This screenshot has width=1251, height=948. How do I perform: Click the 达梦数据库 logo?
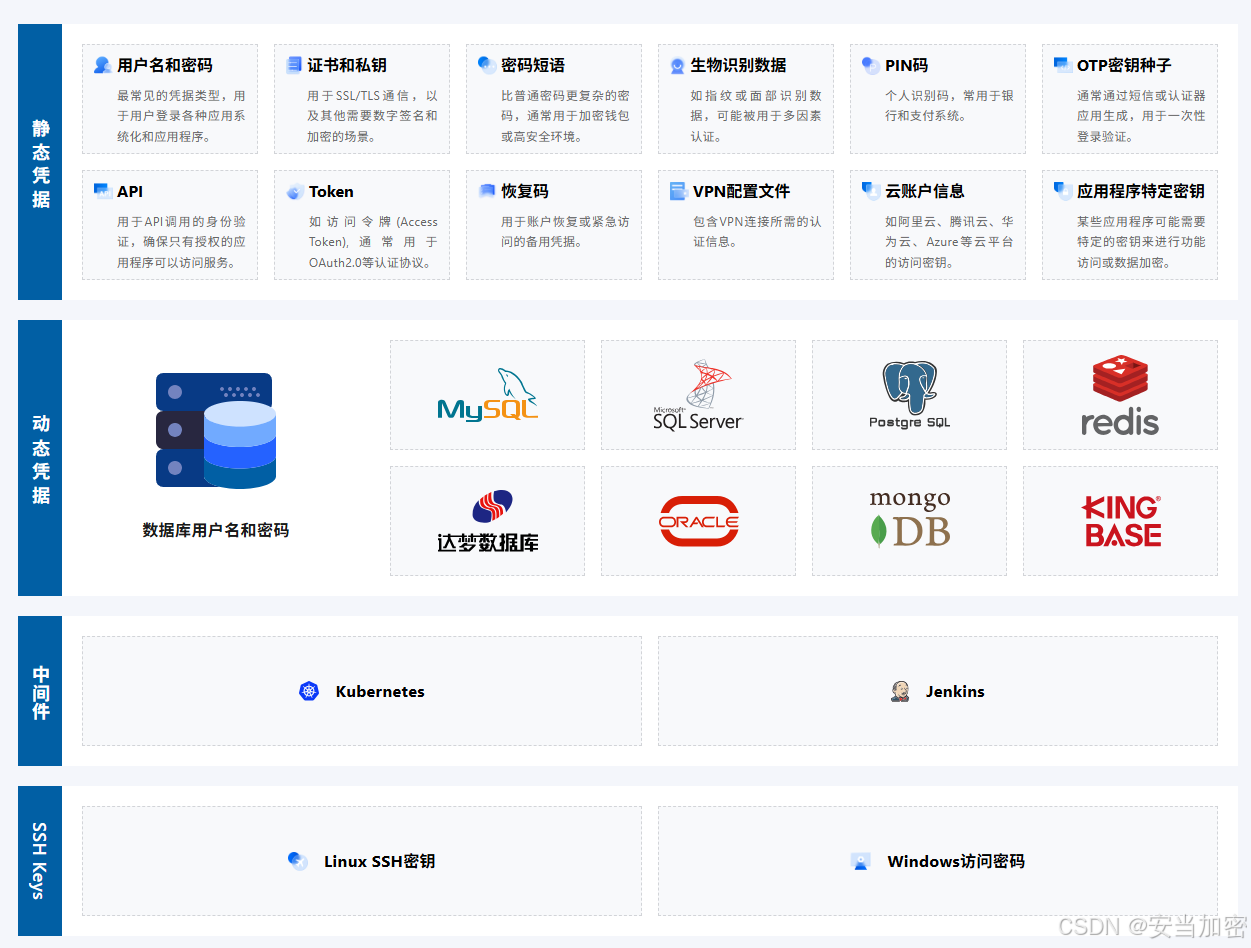tap(487, 520)
